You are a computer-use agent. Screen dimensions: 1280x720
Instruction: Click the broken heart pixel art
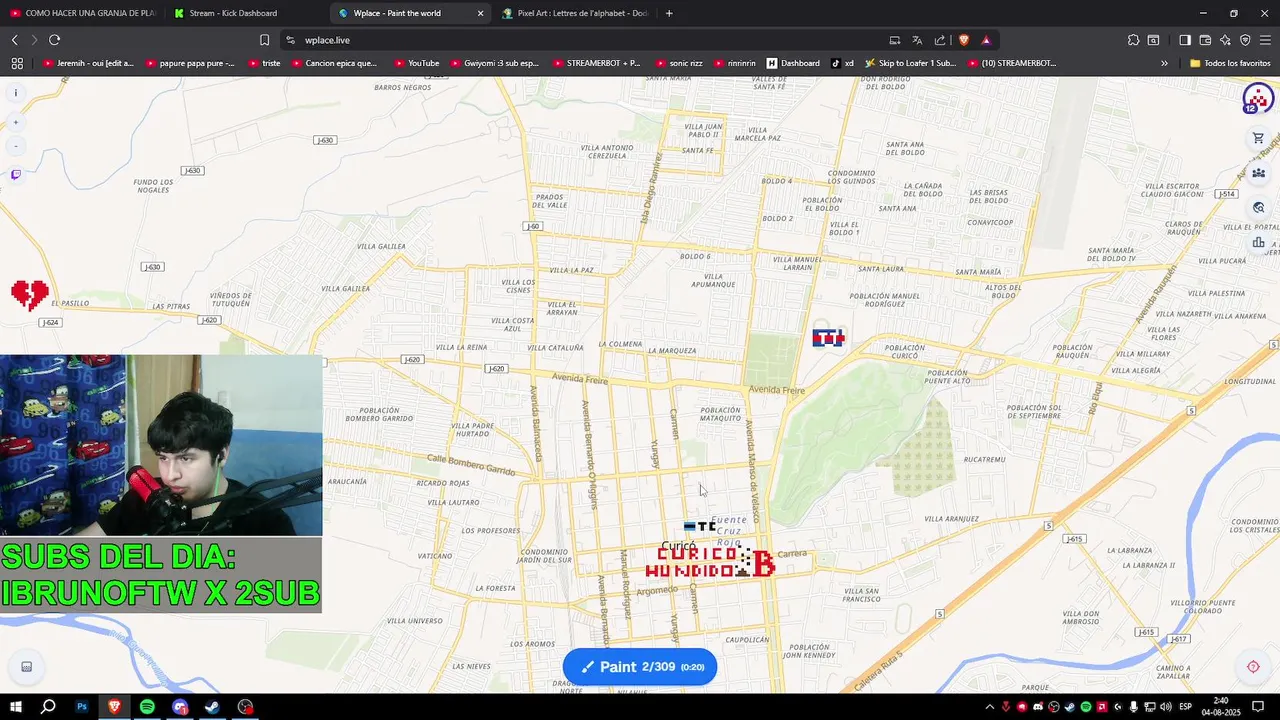click(x=30, y=295)
